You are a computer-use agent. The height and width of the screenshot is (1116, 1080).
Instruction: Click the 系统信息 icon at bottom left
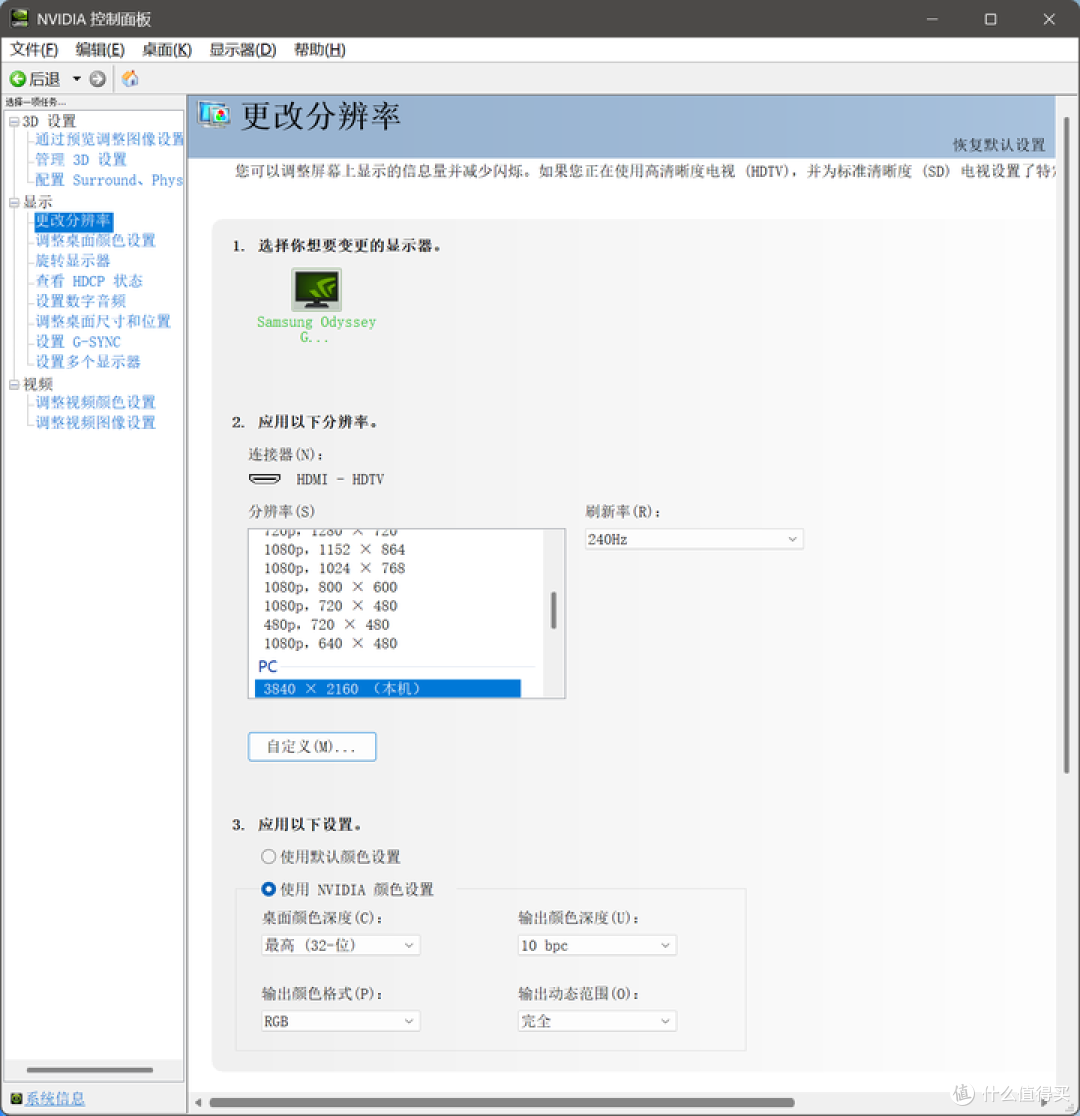16,1098
